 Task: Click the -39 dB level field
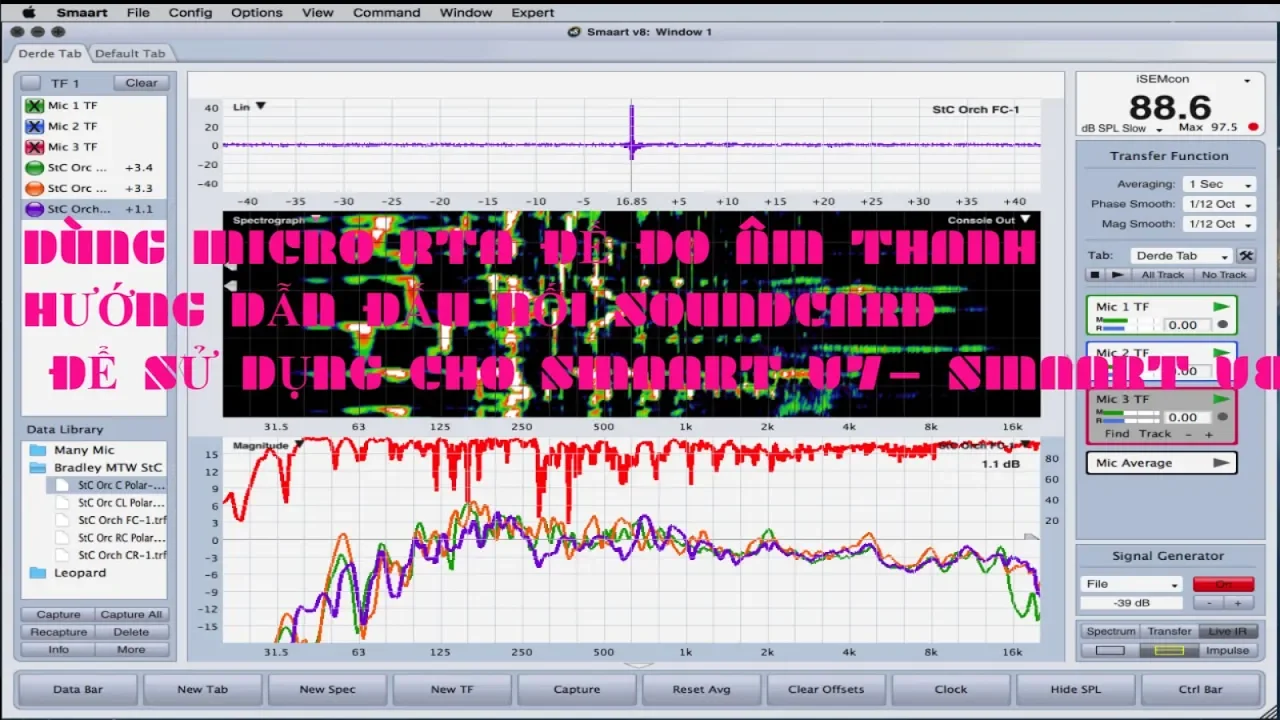(1131, 603)
